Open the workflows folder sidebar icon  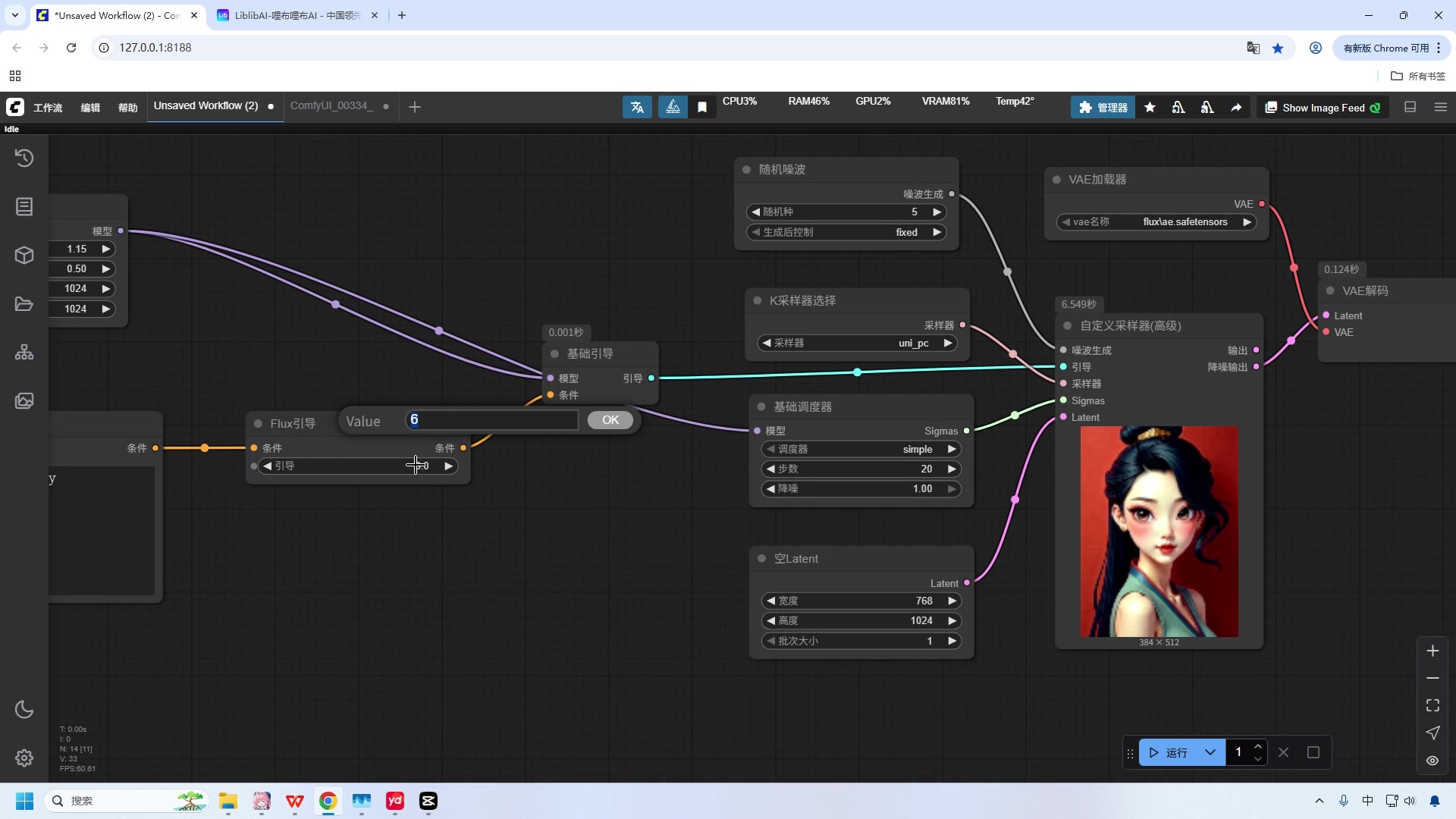coord(24,303)
